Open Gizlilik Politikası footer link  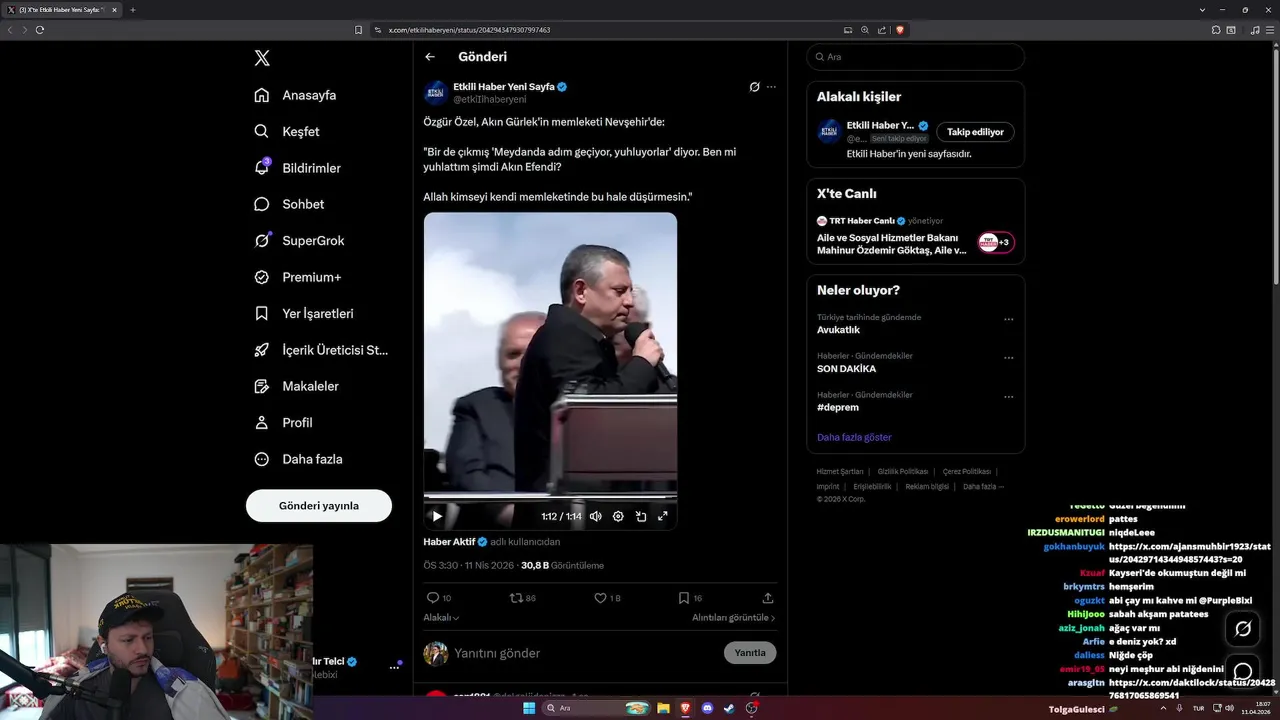click(903, 471)
